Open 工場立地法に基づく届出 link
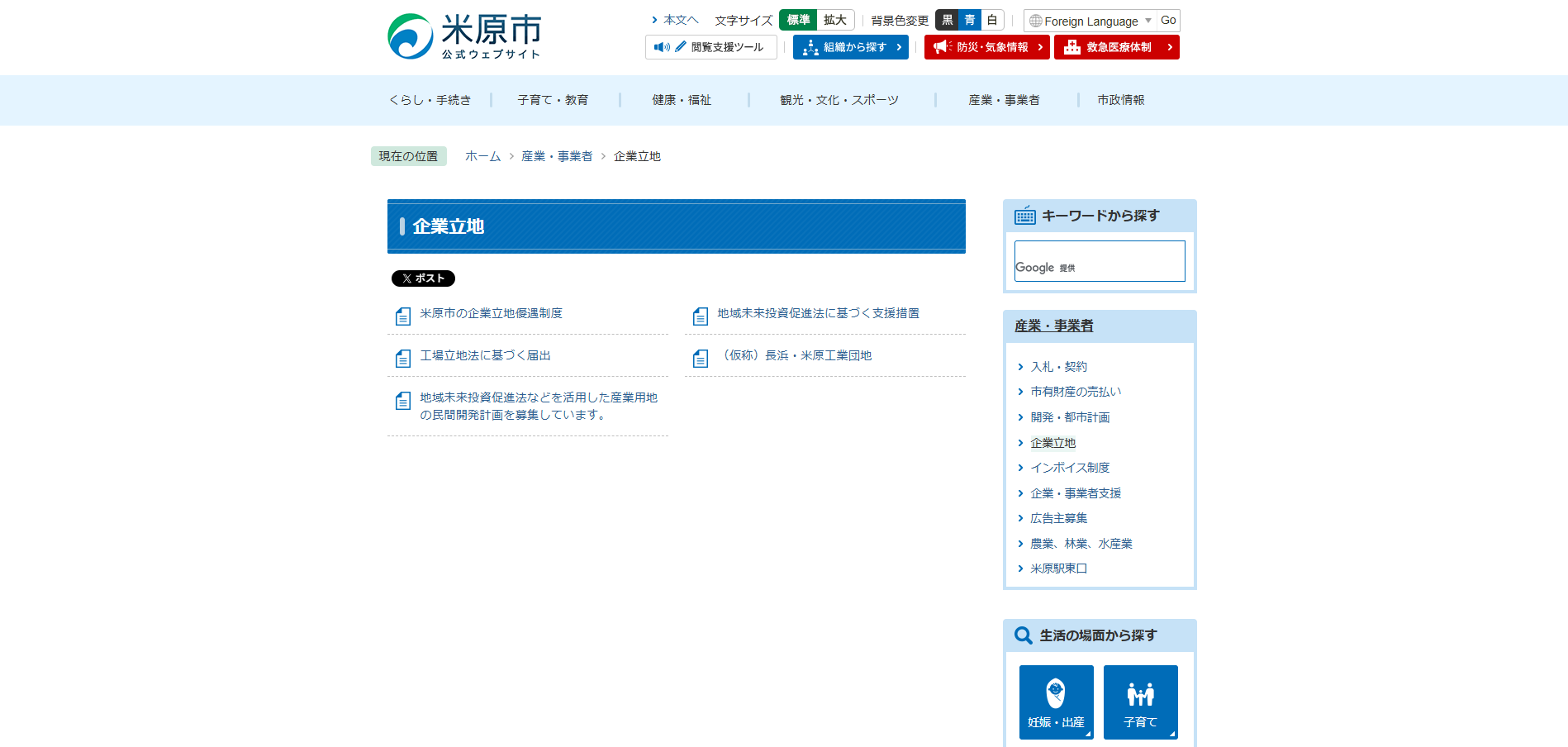The image size is (1568, 747). click(485, 355)
